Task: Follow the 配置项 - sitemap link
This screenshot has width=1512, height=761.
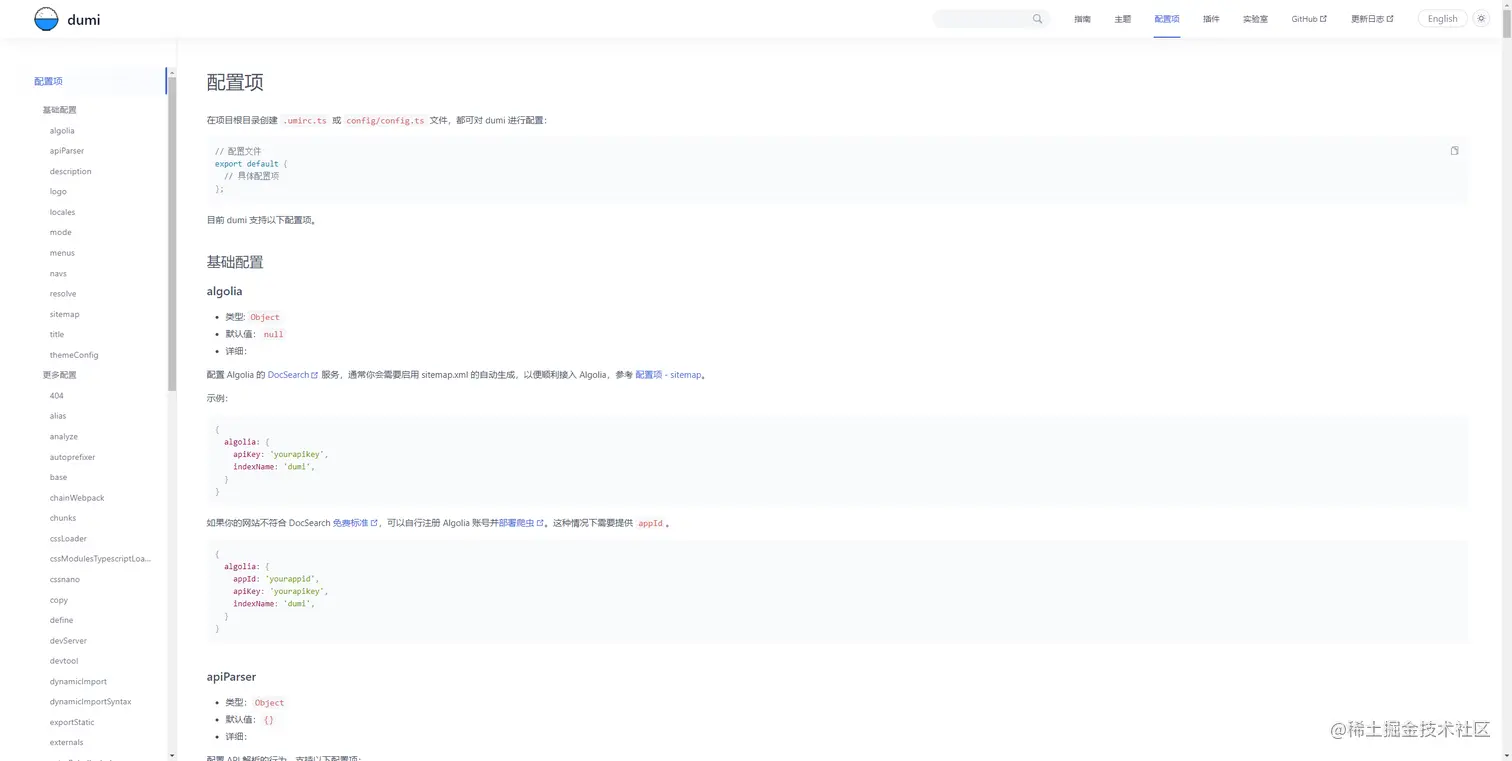Action: (x=668, y=375)
